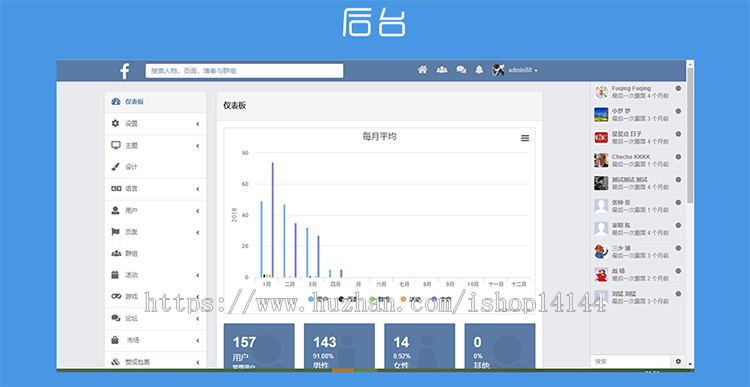Click 小罗 罗 avatar thumbnail
This screenshot has width=750, height=387.
pos(601,114)
